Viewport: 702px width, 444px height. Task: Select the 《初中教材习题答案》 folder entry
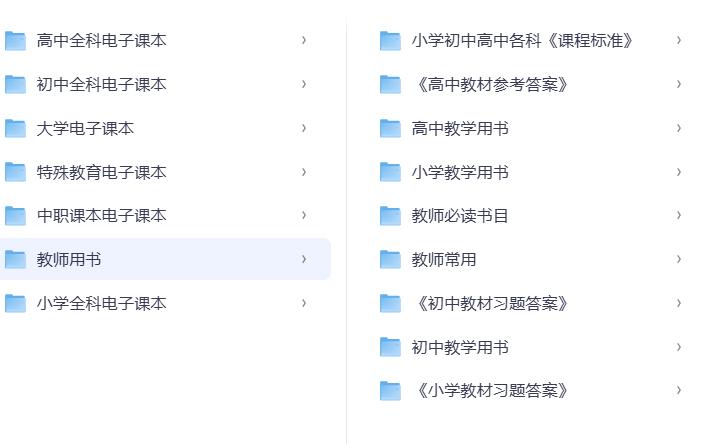point(490,303)
